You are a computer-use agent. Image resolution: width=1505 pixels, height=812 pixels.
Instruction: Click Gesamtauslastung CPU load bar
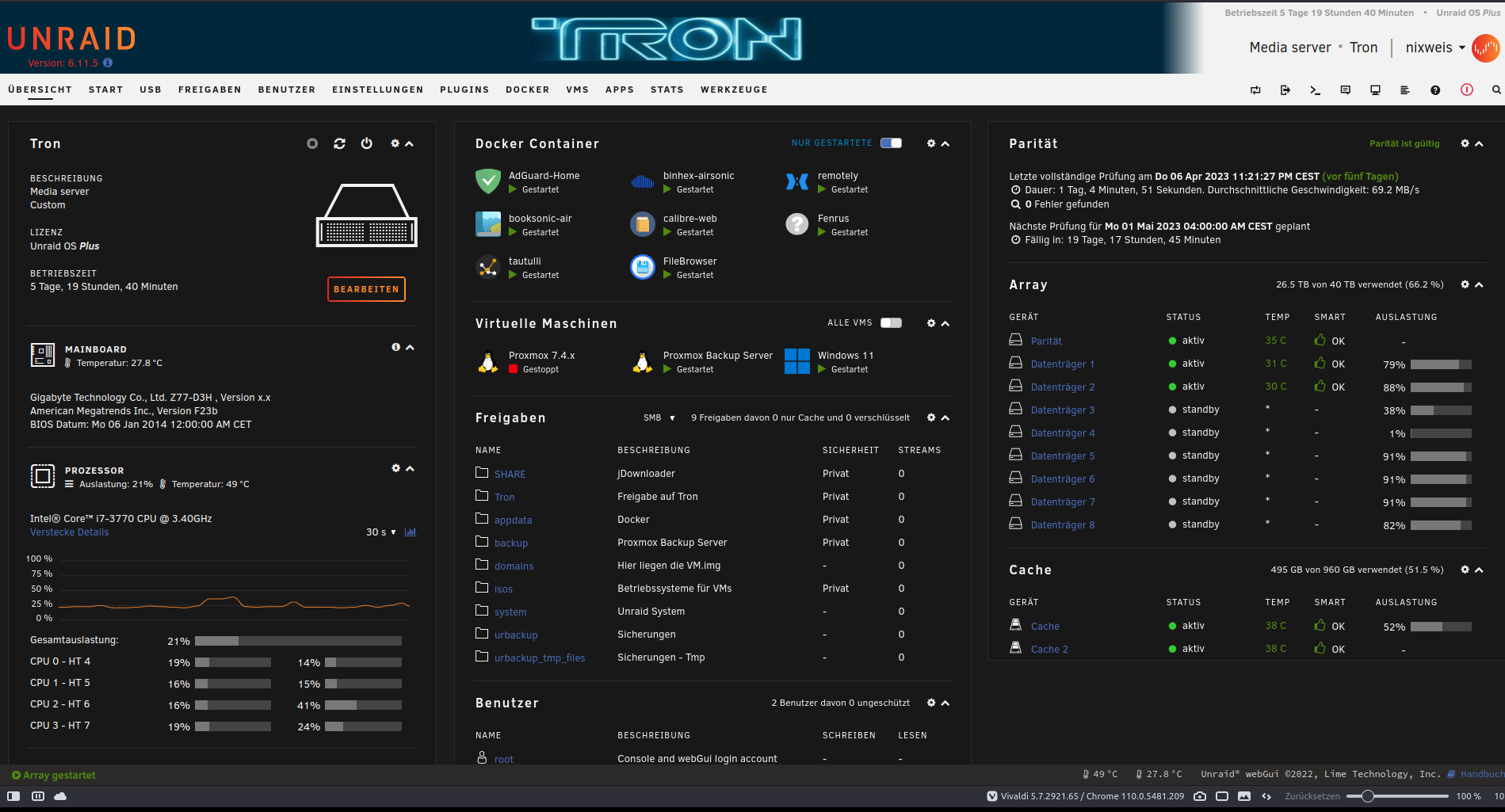click(x=298, y=641)
